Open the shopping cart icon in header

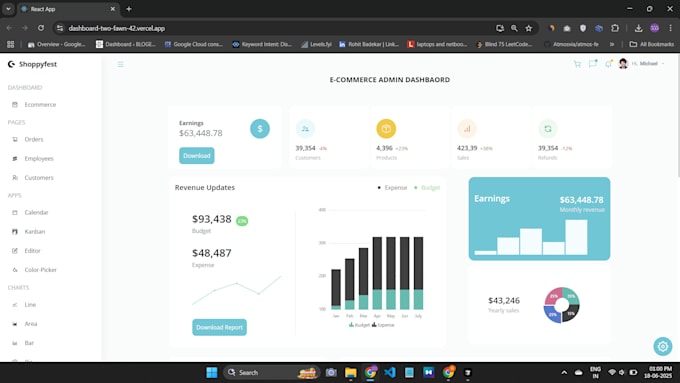[577, 64]
